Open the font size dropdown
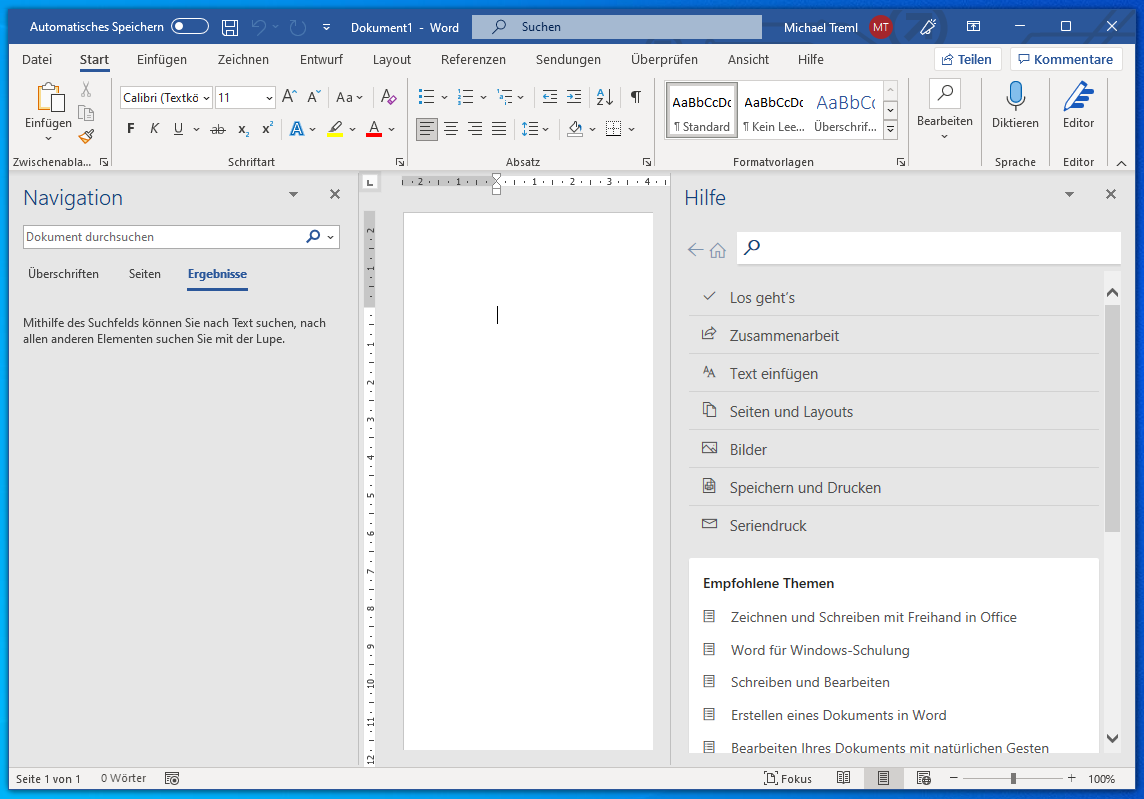 tap(269, 98)
